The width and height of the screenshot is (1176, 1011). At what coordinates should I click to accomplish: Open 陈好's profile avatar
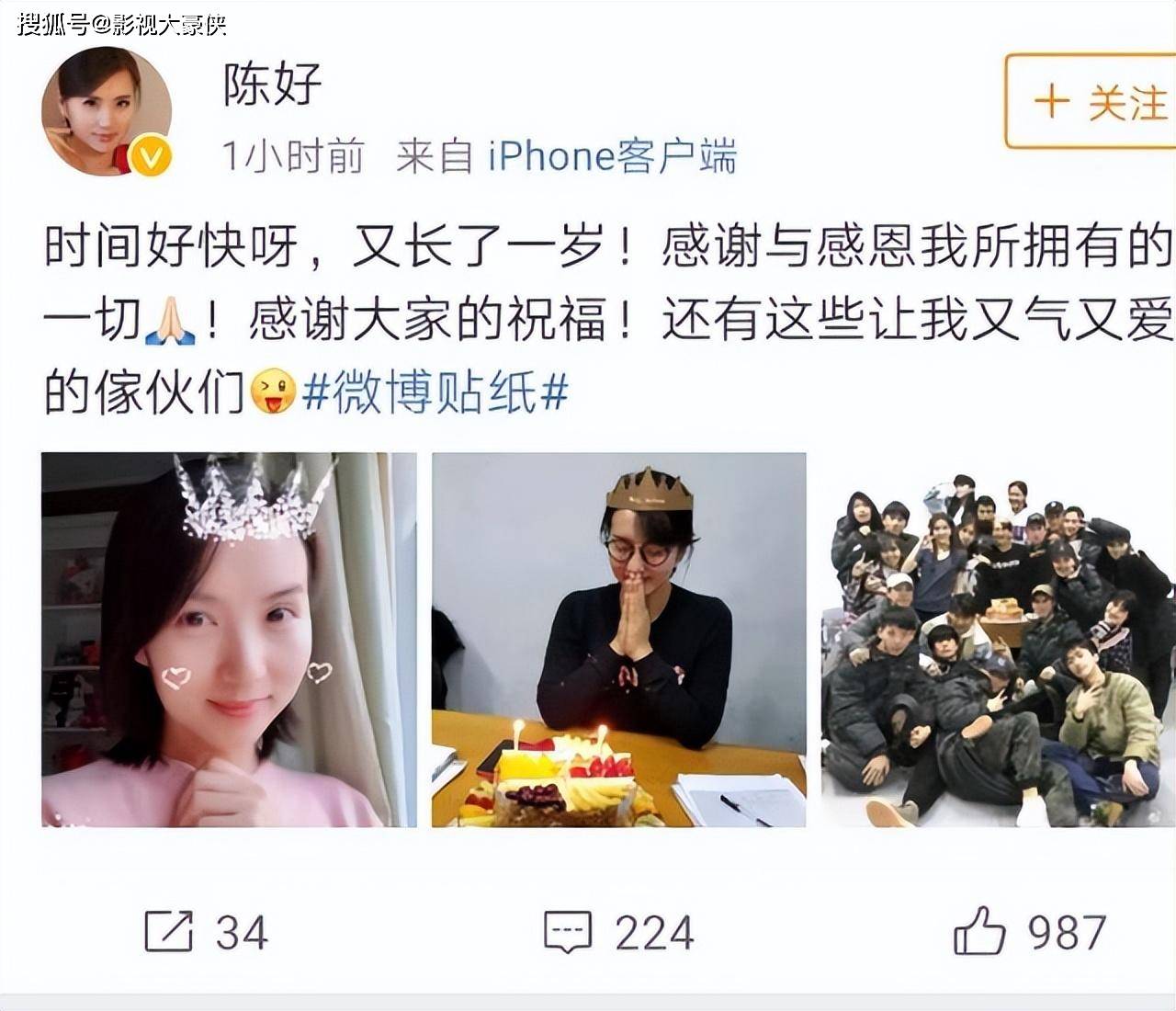[x=107, y=112]
